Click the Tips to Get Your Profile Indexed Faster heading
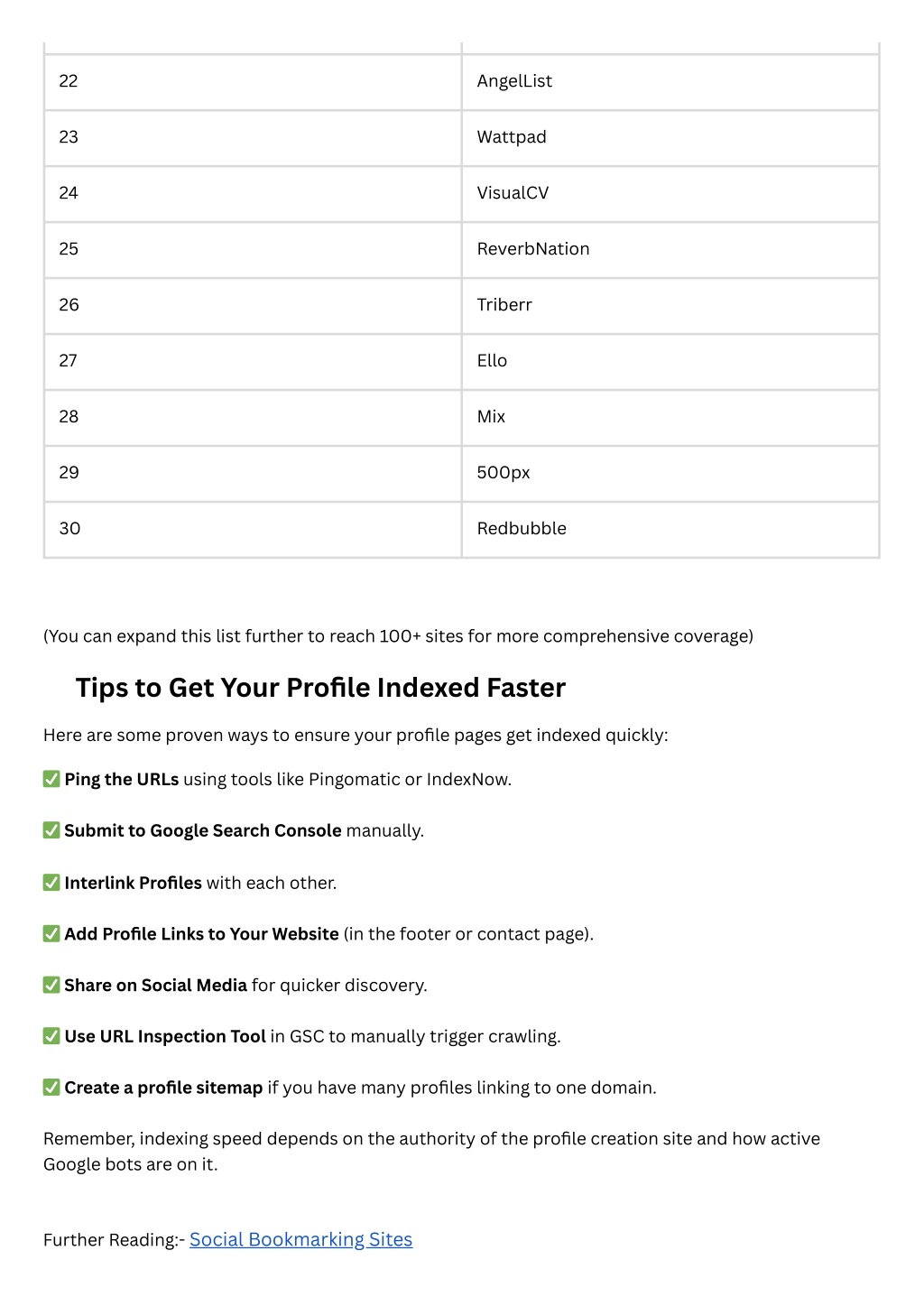 tap(320, 688)
